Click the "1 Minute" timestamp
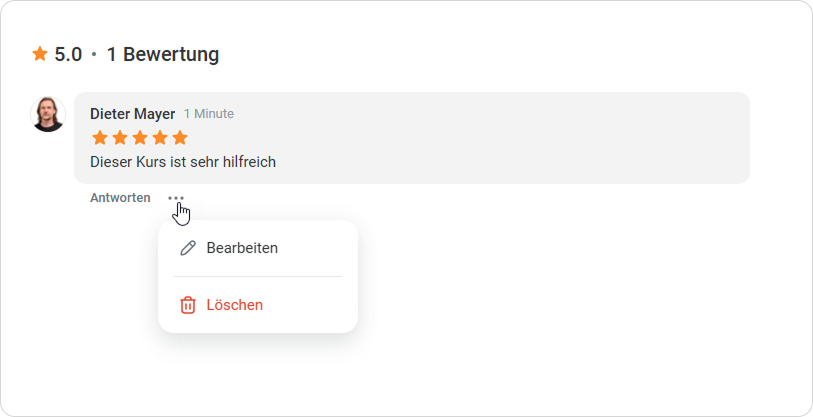 pyautogui.click(x=208, y=114)
